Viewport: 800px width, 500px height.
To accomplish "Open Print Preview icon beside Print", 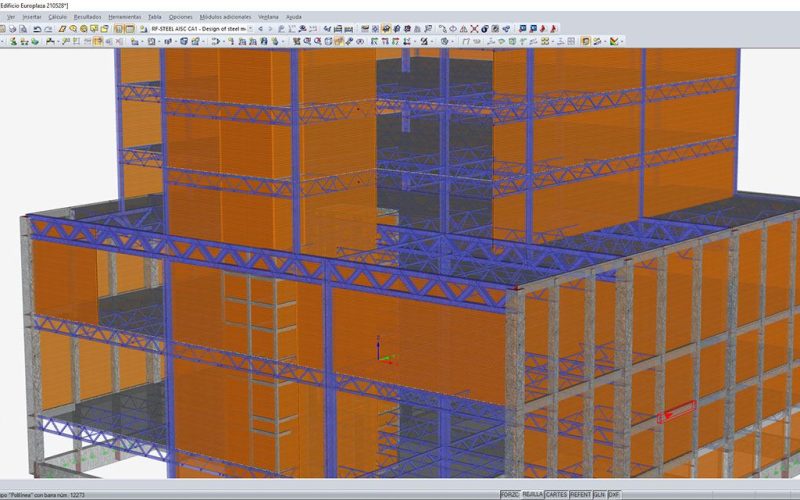I will tap(23, 29).
